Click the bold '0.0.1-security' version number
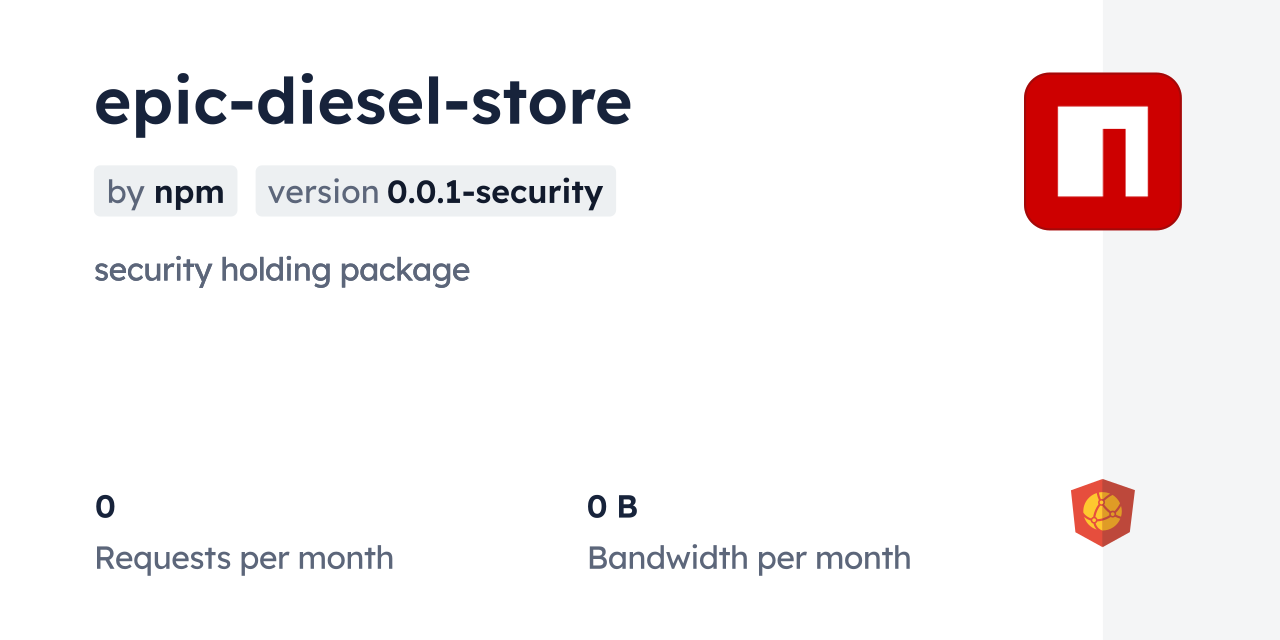 coord(495,192)
